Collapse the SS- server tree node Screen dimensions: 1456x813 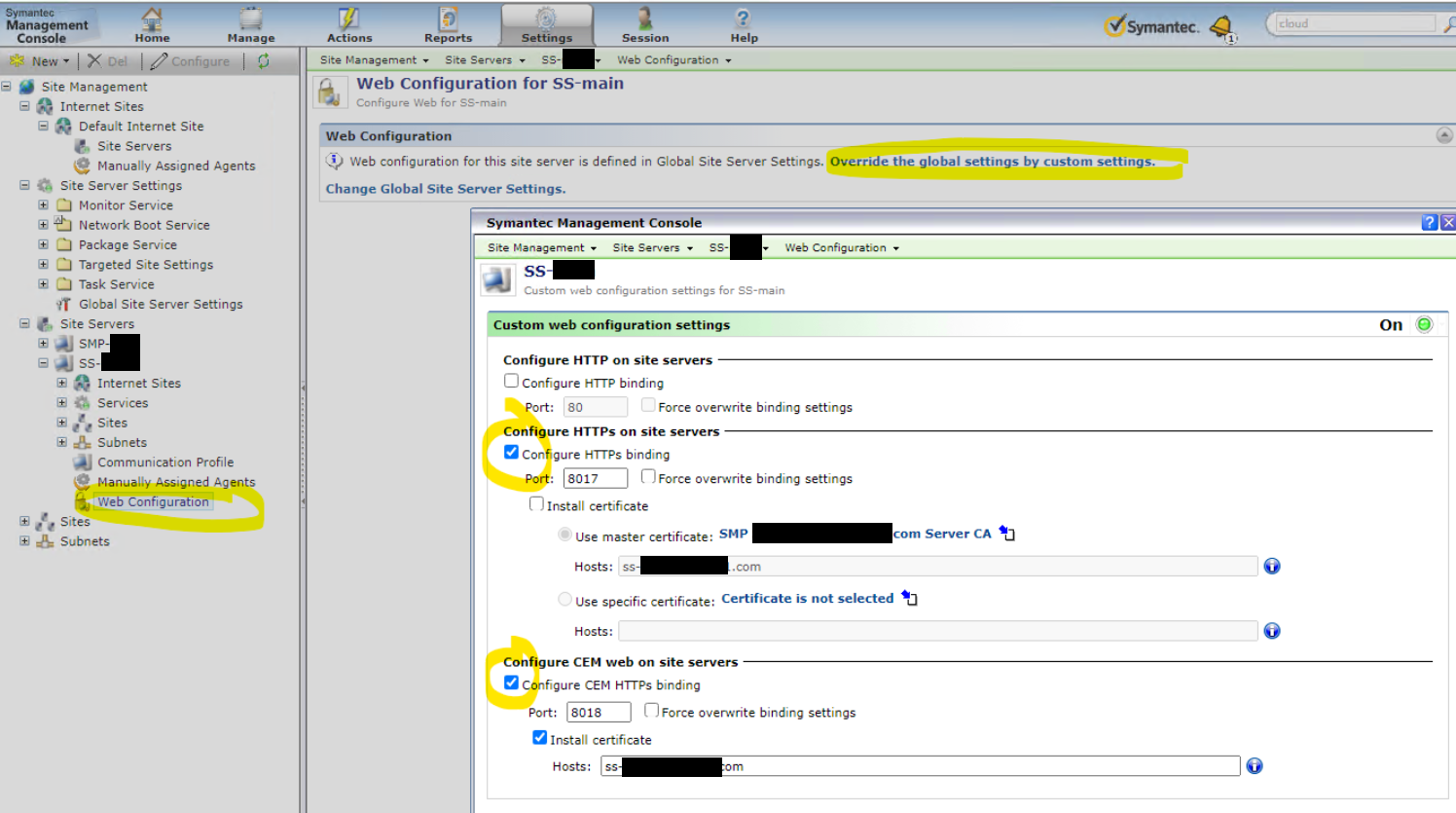43,363
